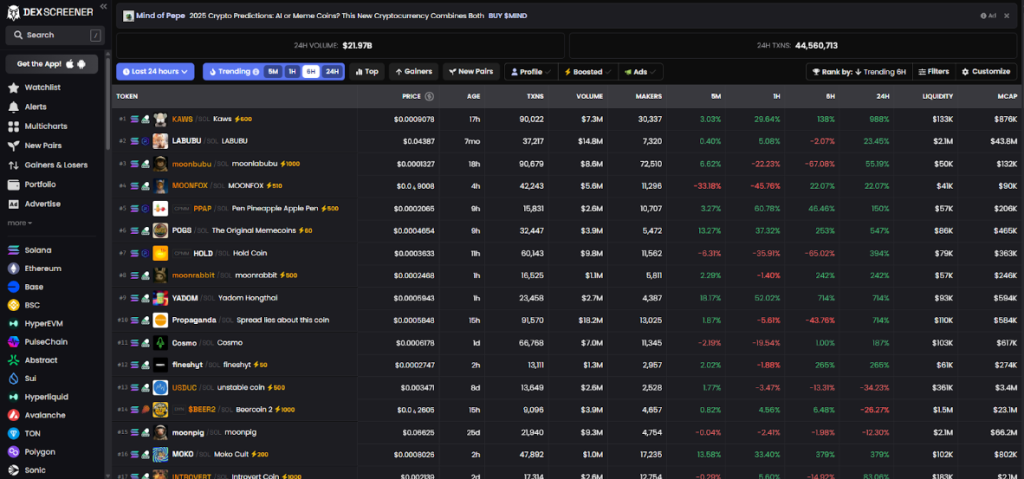
Task: Open the YADOM token row name
Action: (x=185, y=298)
